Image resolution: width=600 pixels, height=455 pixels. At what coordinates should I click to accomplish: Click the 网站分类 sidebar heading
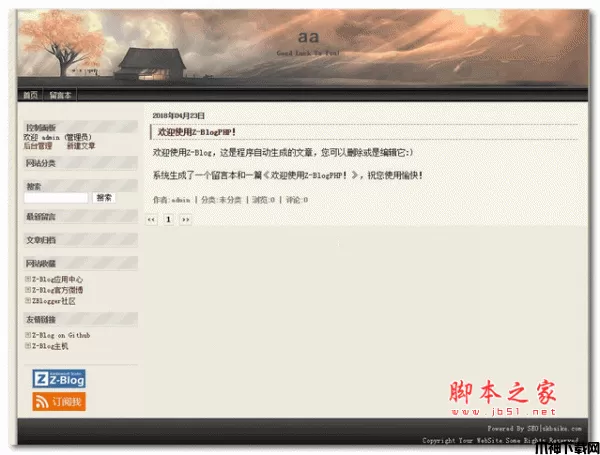pyautogui.click(x=41, y=163)
